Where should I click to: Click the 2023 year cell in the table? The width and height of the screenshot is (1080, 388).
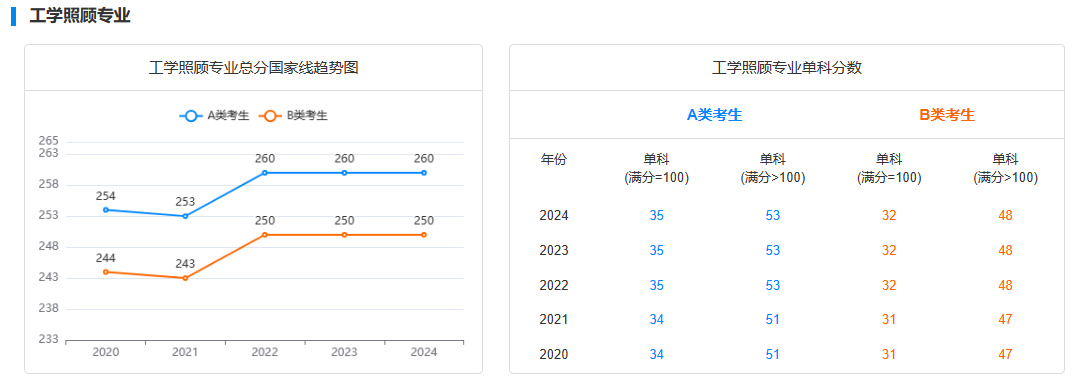[554, 250]
